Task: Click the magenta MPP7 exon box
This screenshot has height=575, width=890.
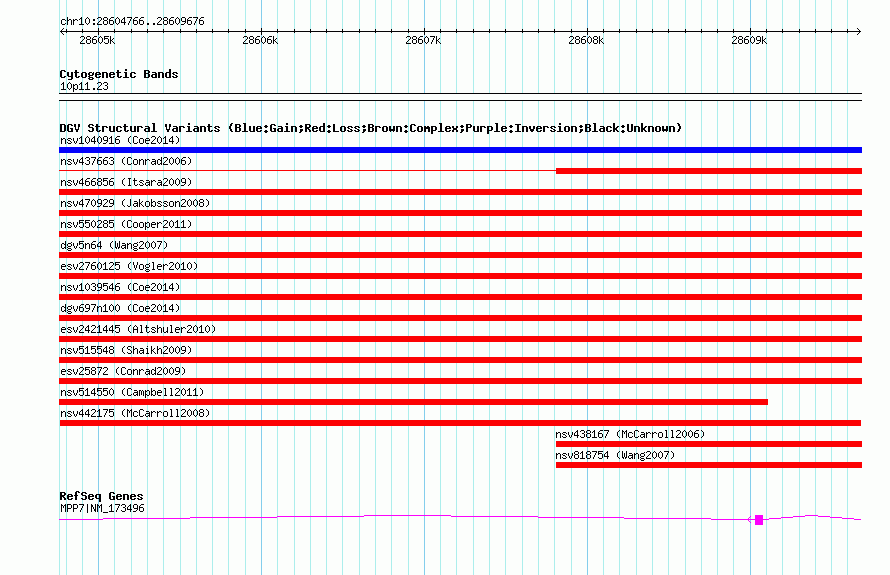Action: click(759, 520)
